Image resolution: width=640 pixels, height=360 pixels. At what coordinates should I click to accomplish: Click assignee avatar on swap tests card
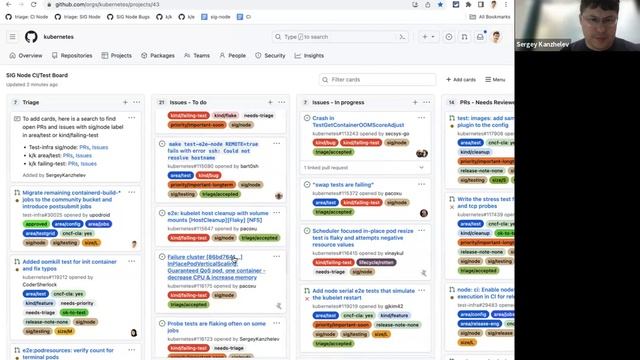coord(424,213)
